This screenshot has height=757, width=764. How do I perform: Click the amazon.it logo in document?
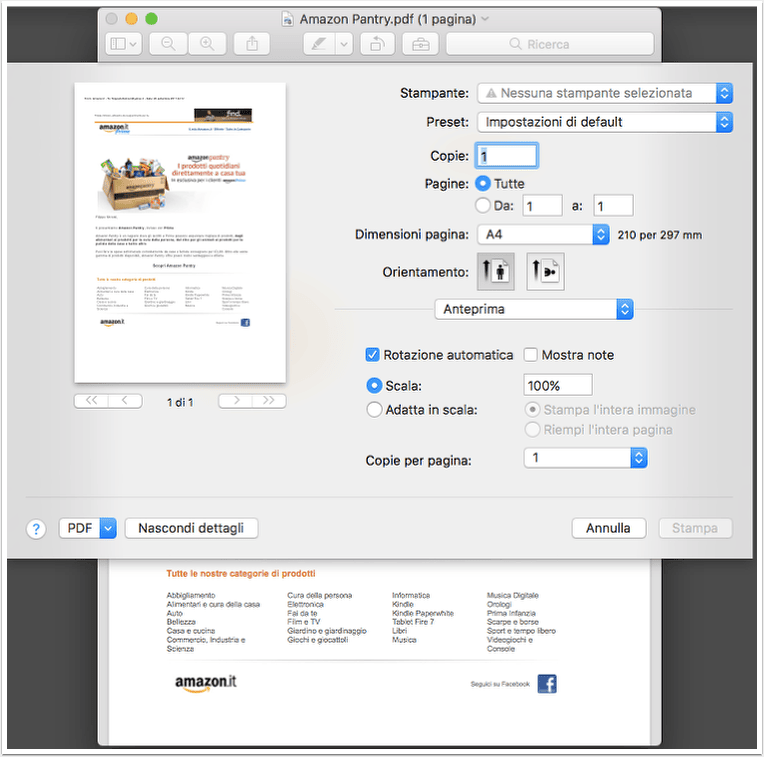[x=206, y=683]
